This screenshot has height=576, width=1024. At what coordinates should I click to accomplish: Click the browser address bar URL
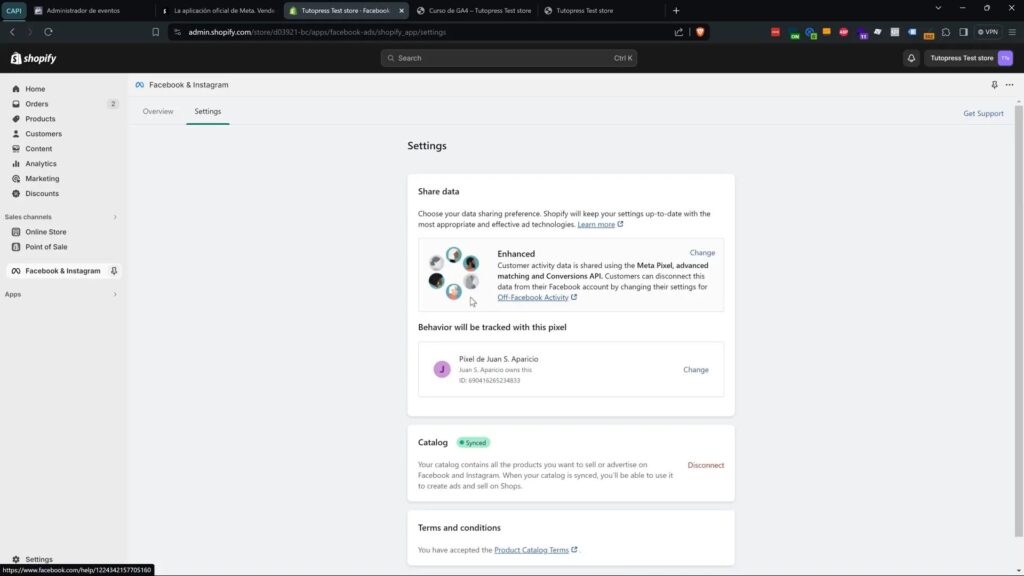click(317, 32)
